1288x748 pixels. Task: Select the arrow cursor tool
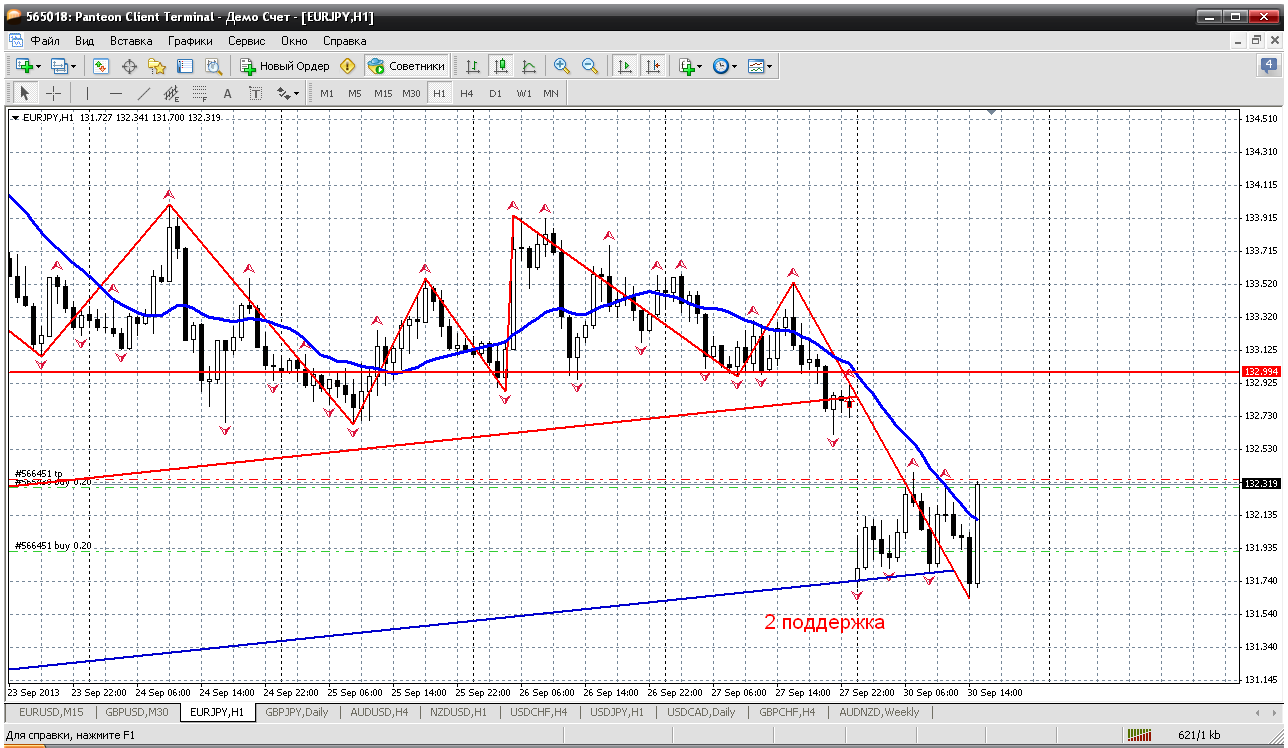(x=25, y=93)
